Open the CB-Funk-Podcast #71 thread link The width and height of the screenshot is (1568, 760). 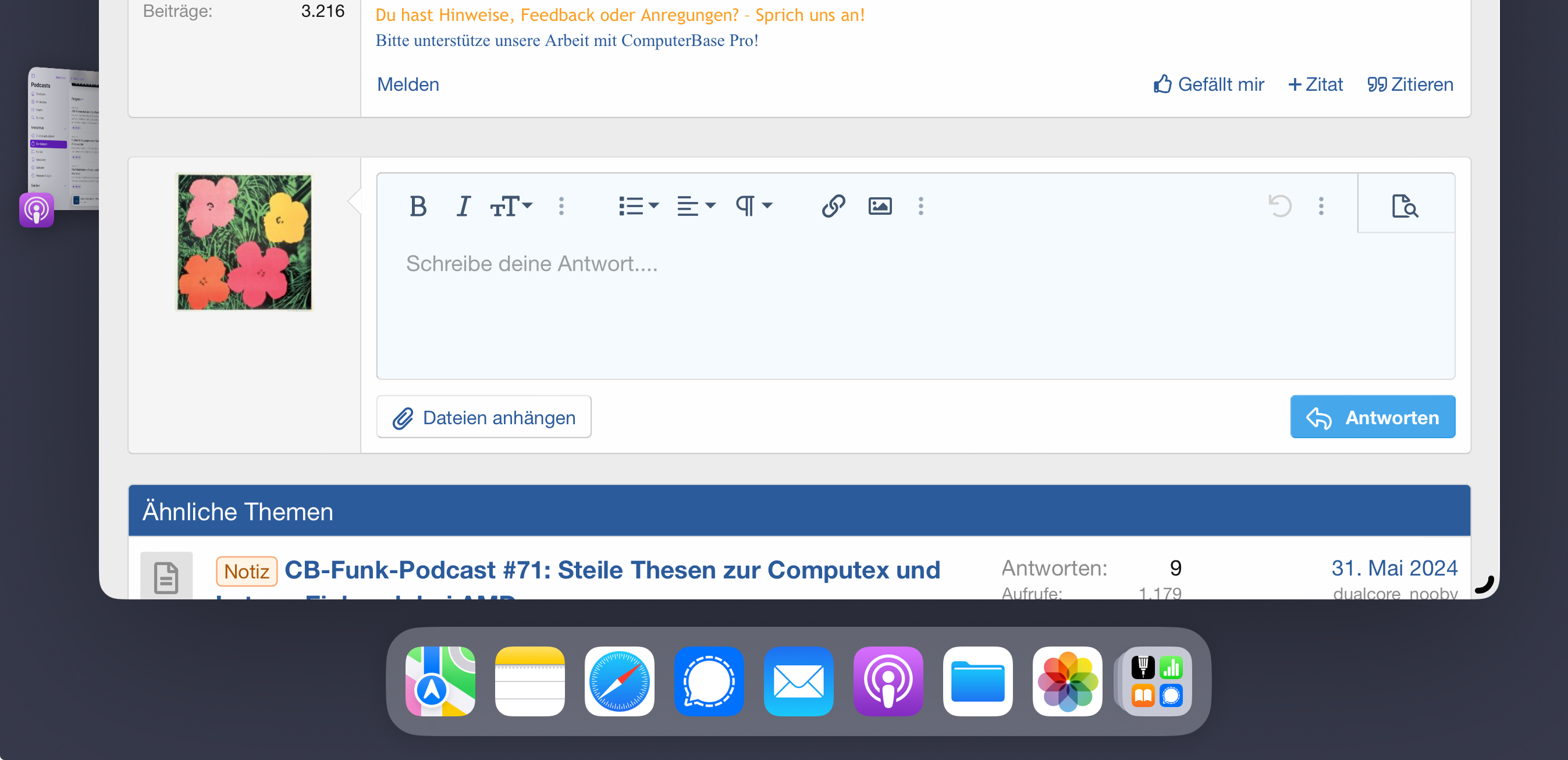611,571
